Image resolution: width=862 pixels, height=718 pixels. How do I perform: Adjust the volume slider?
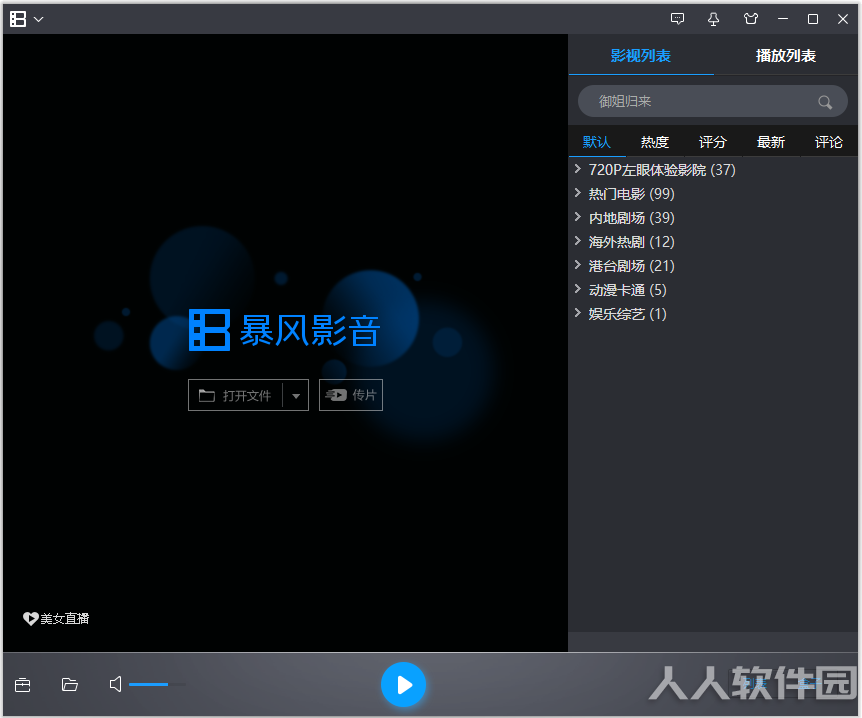157,684
